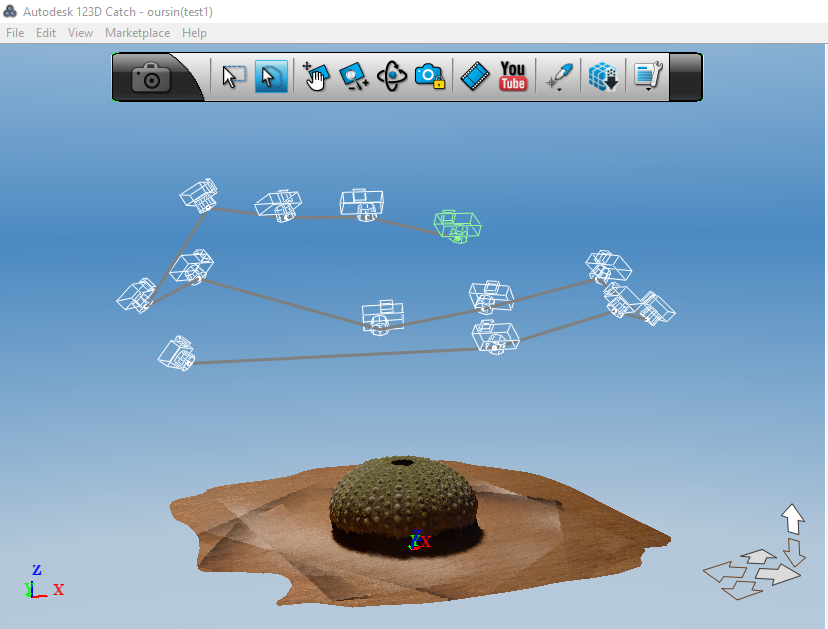This screenshot has height=629, width=828.
Task: Click the XYZ axis indicator
Action: (x=44, y=581)
